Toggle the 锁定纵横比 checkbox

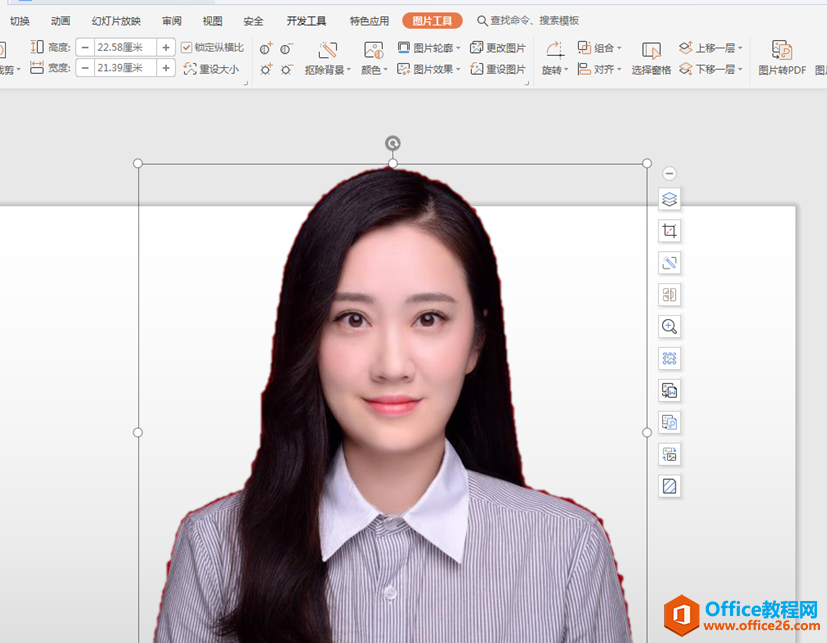tap(187, 48)
